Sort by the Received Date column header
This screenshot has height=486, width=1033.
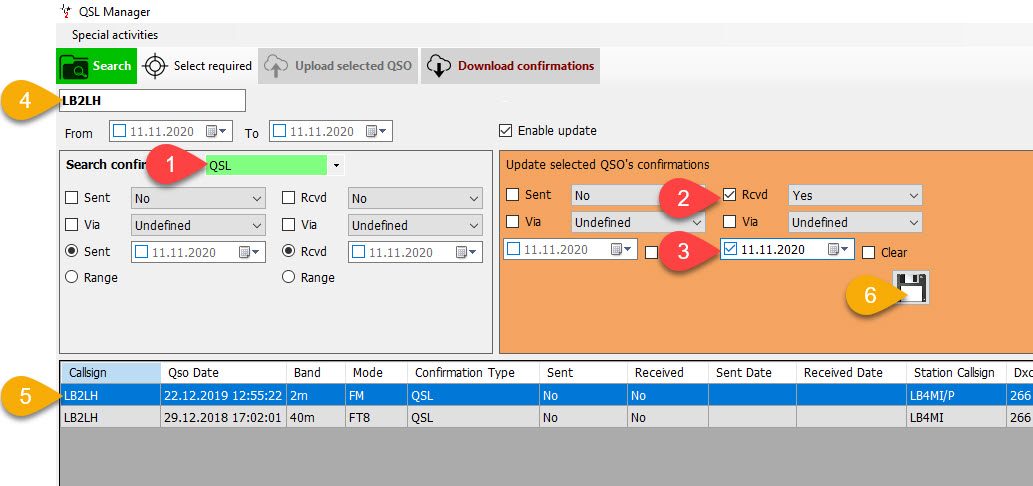851,373
